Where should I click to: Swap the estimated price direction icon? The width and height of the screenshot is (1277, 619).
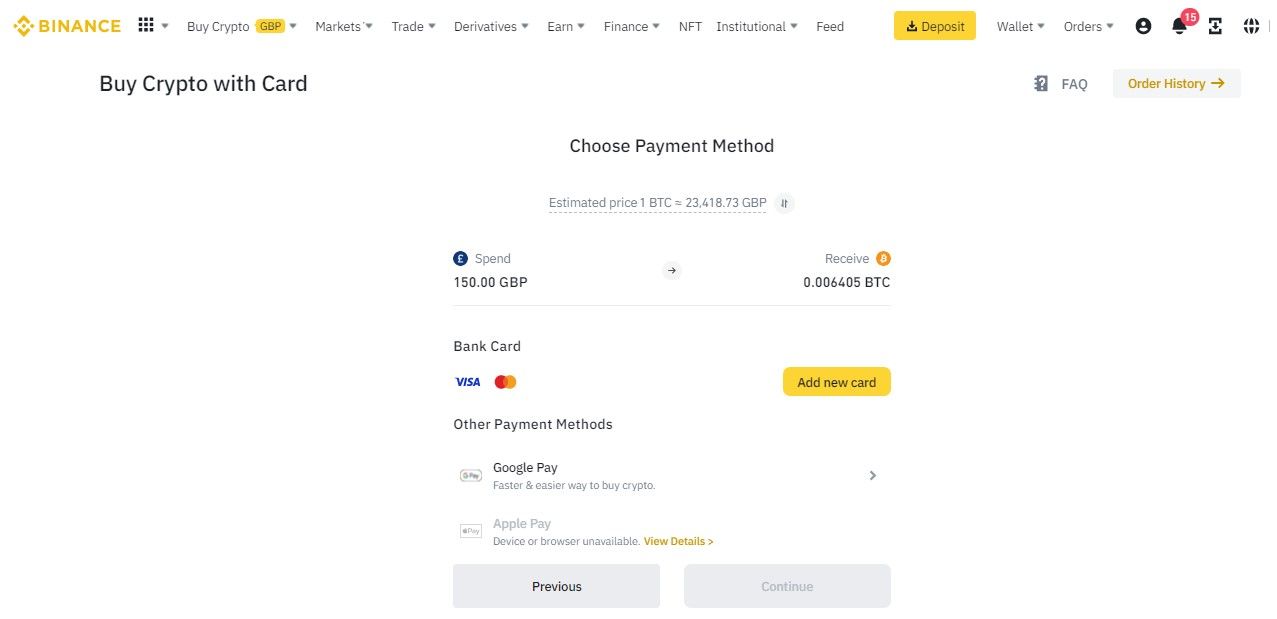(785, 203)
